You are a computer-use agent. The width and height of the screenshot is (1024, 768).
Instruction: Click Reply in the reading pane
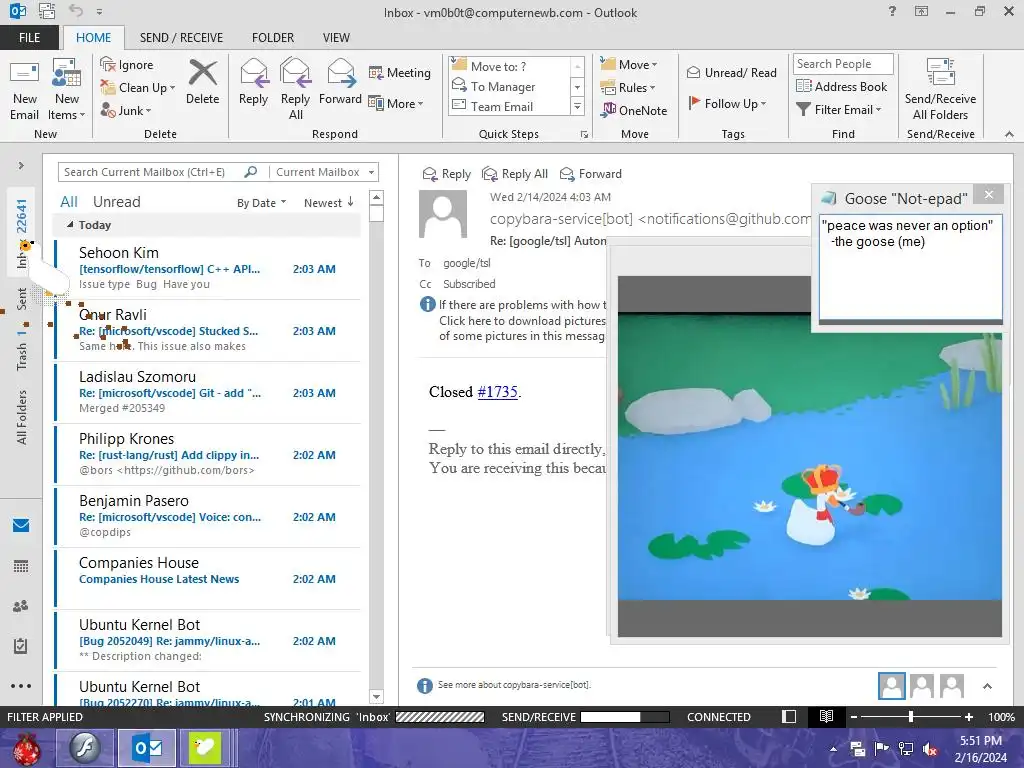tap(447, 174)
